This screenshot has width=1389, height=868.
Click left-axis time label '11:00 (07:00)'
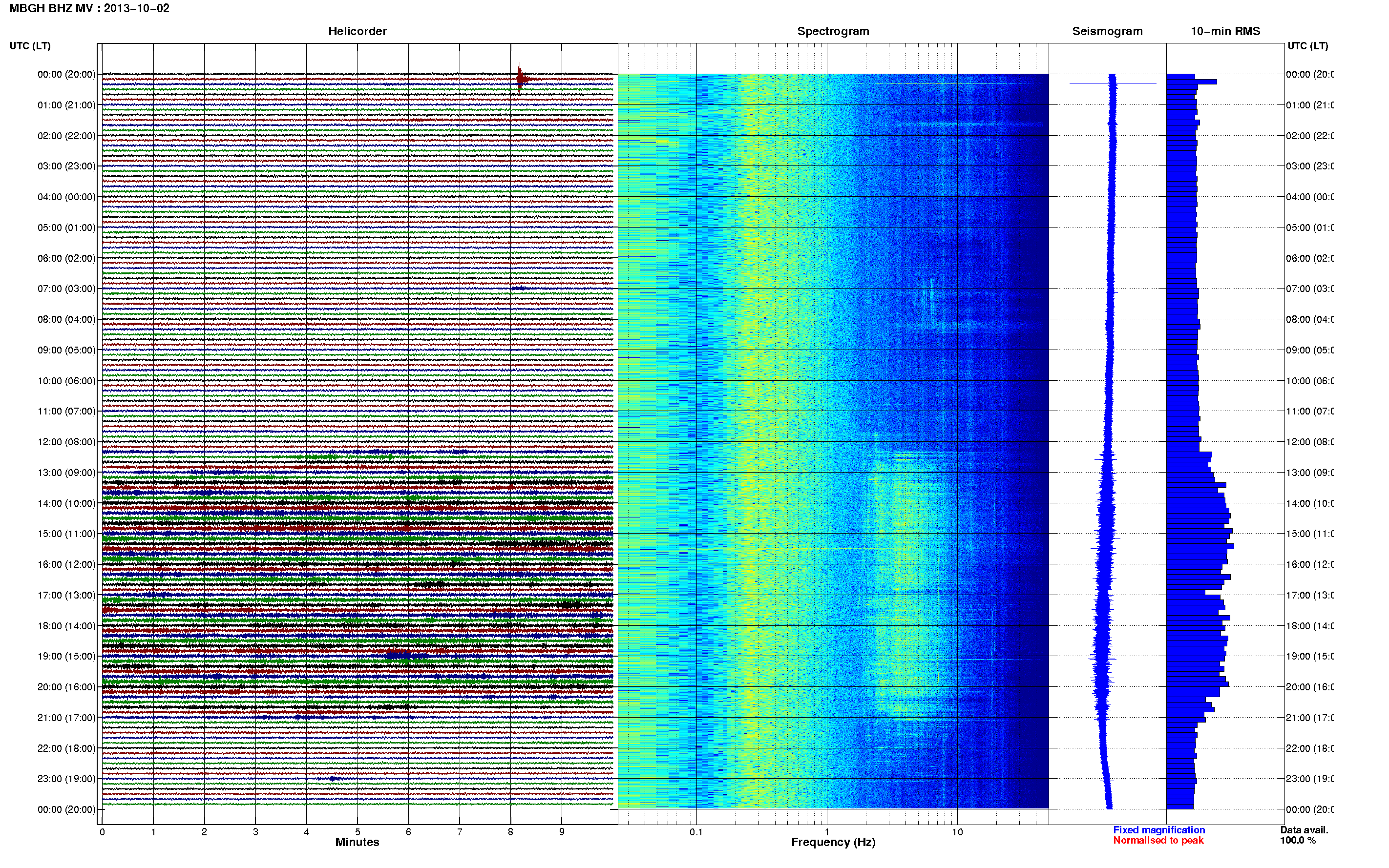66,412
